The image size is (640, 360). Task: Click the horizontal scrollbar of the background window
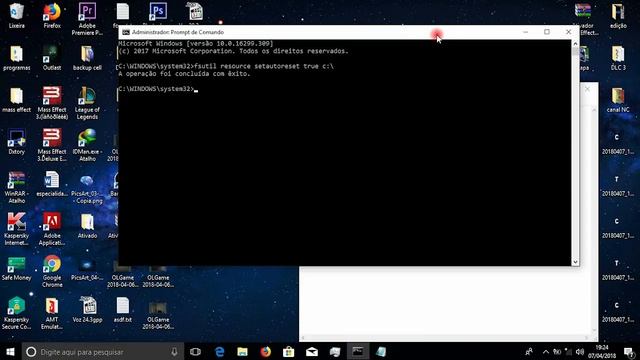pos(445,338)
